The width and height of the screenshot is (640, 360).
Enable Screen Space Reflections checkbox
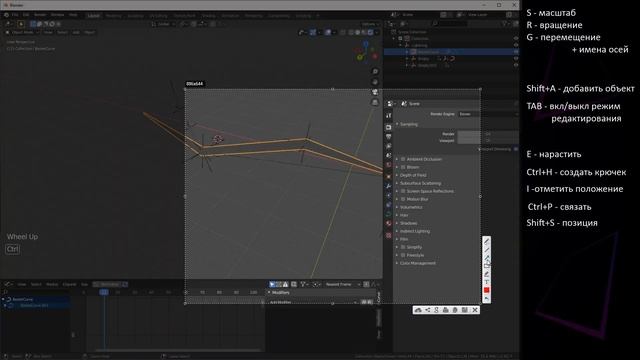coord(403,191)
